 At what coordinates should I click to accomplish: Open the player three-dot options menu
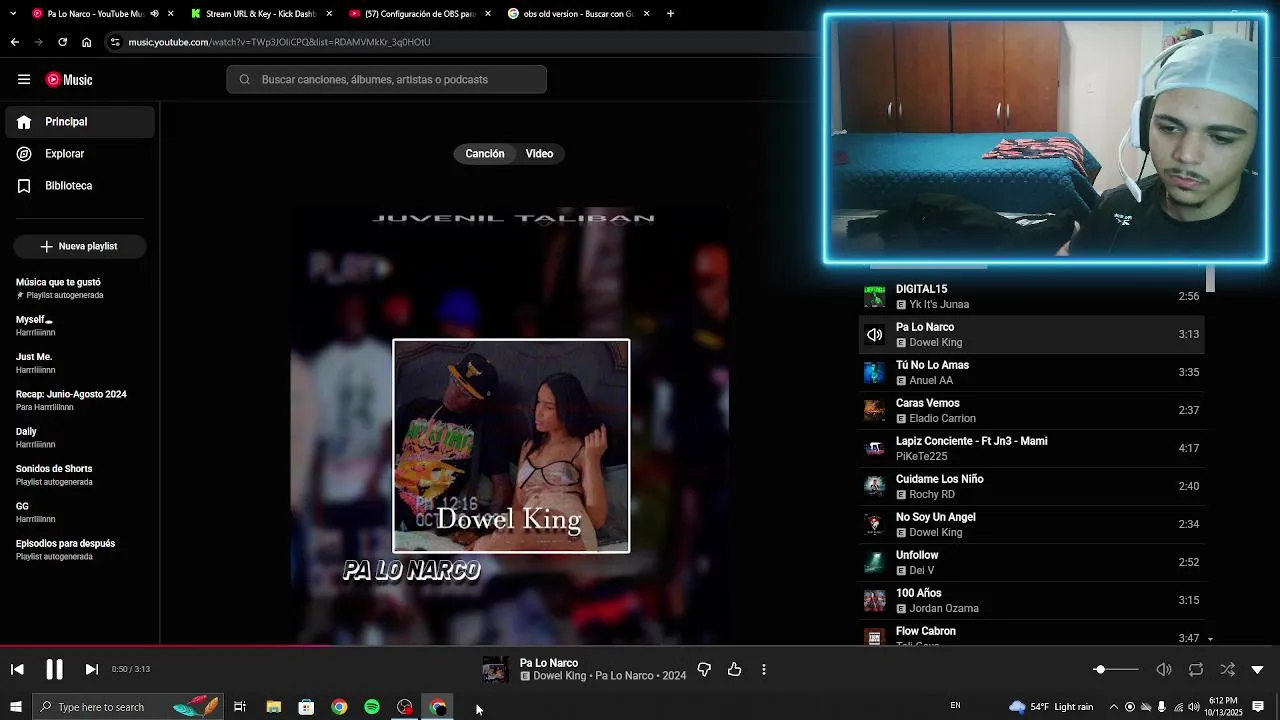click(x=764, y=669)
